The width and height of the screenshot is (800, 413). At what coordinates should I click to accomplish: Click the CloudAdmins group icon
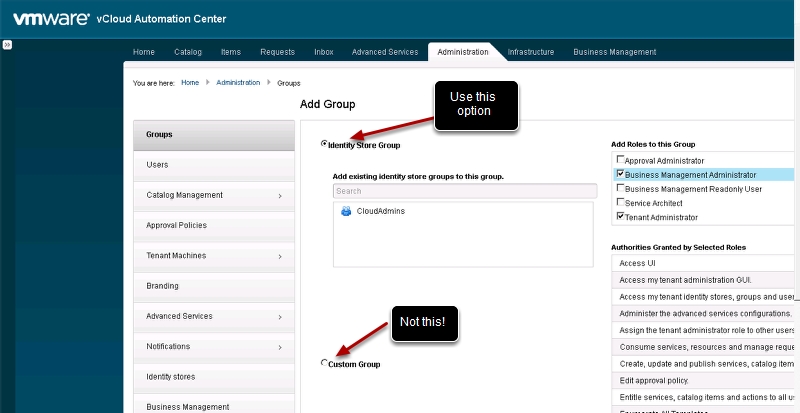pos(346,211)
